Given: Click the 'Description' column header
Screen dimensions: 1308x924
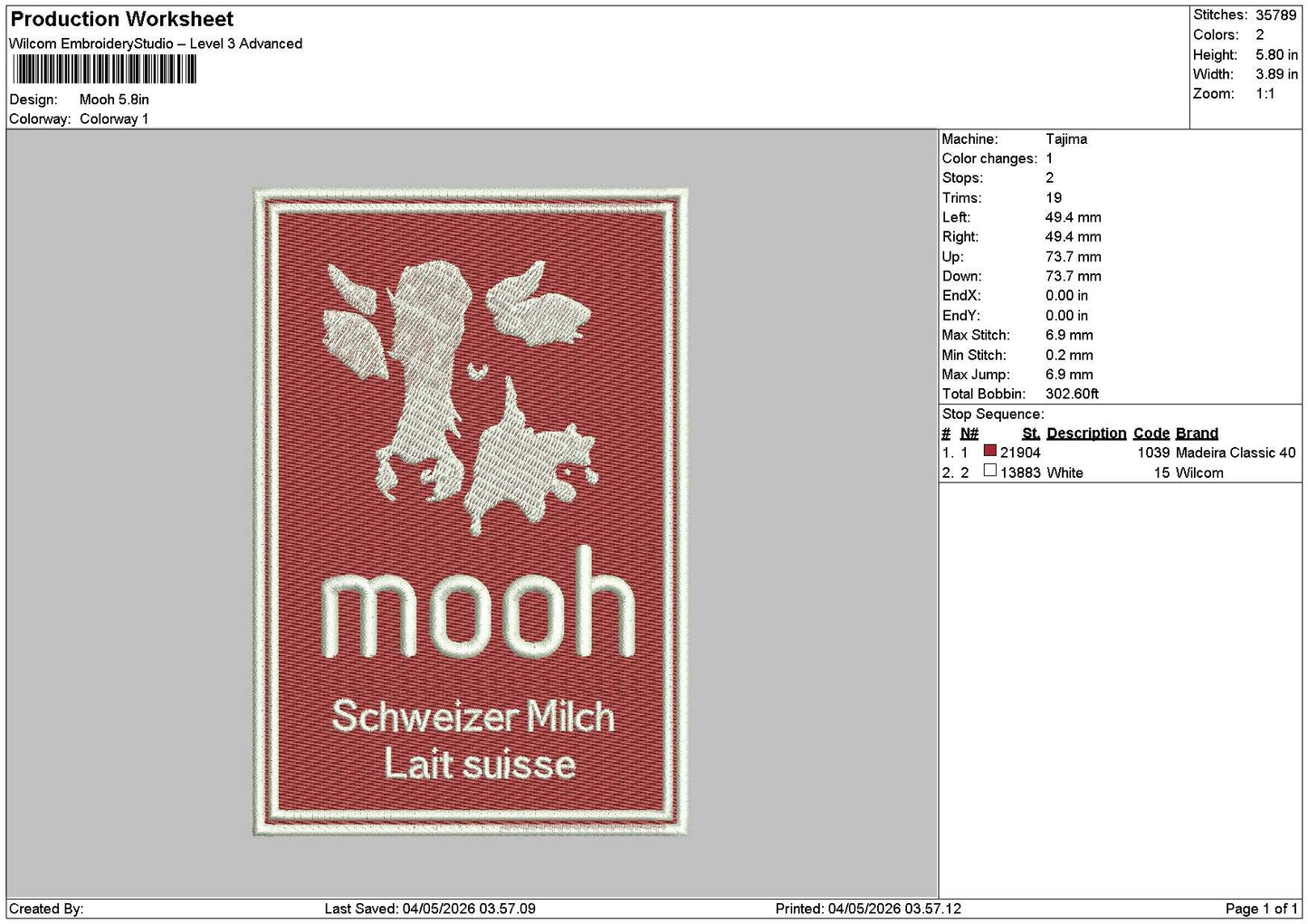Looking at the screenshot, I should 1086,433.
